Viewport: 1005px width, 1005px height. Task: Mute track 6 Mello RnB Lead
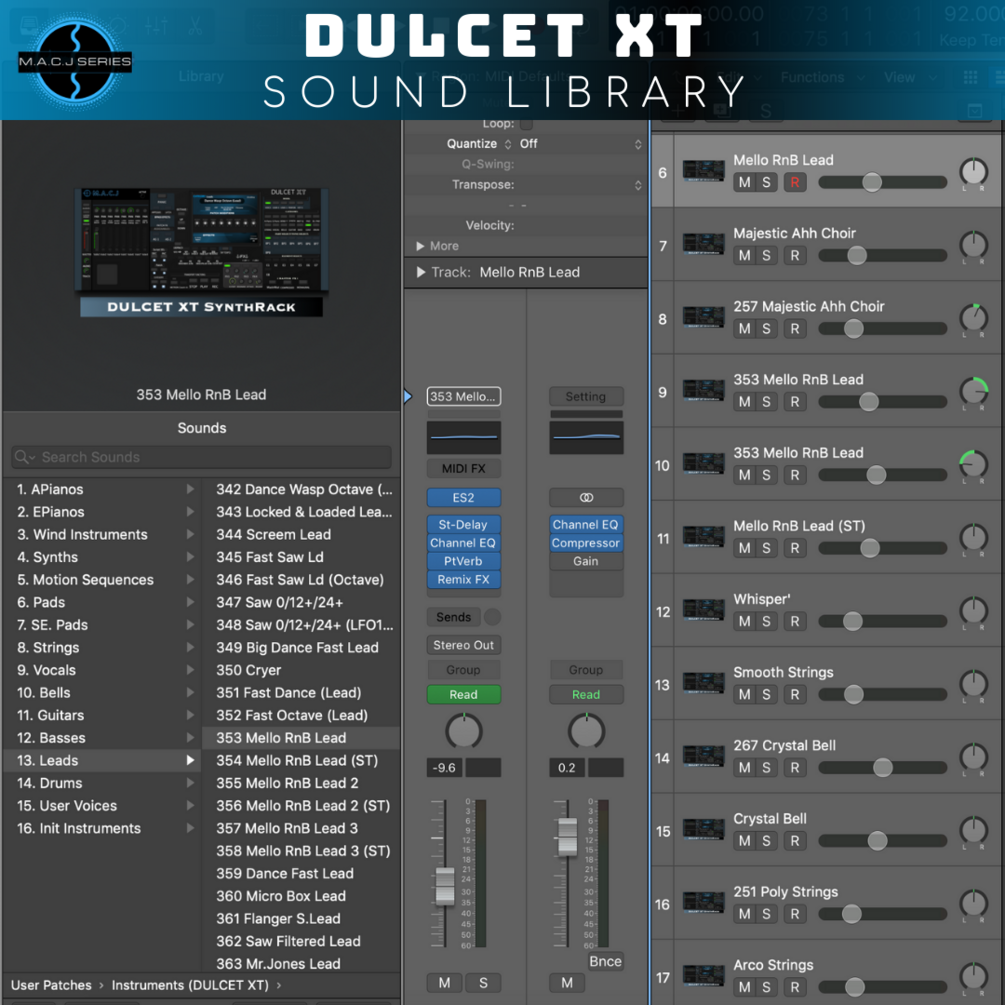click(744, 183)
